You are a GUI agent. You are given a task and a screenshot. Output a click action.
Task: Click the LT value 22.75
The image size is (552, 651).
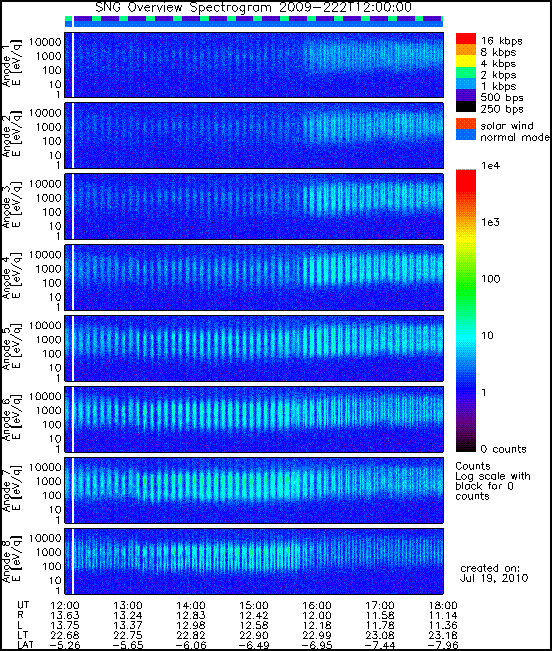coord(128,635)
